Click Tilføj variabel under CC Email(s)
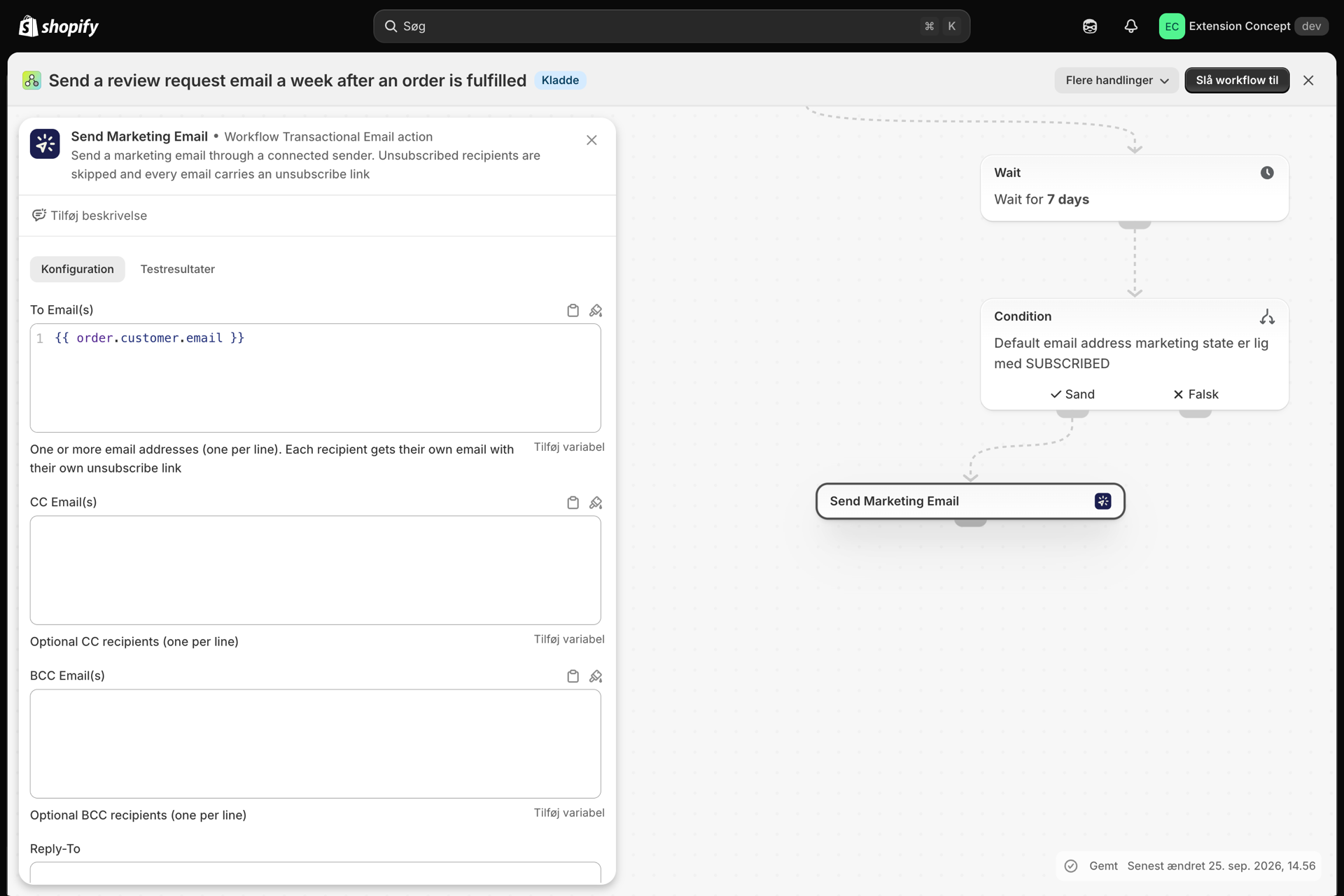1344x896 pixels. (568, 640)
